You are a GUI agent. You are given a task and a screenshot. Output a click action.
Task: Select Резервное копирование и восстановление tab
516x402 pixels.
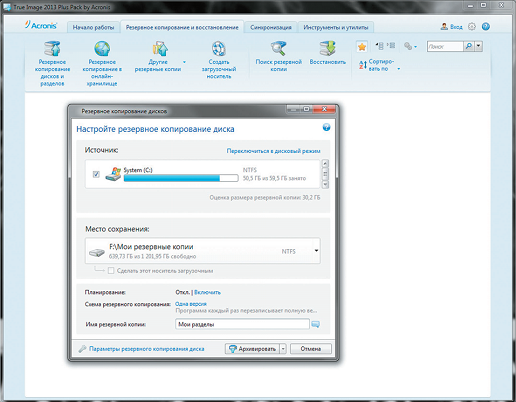[182, 27]
